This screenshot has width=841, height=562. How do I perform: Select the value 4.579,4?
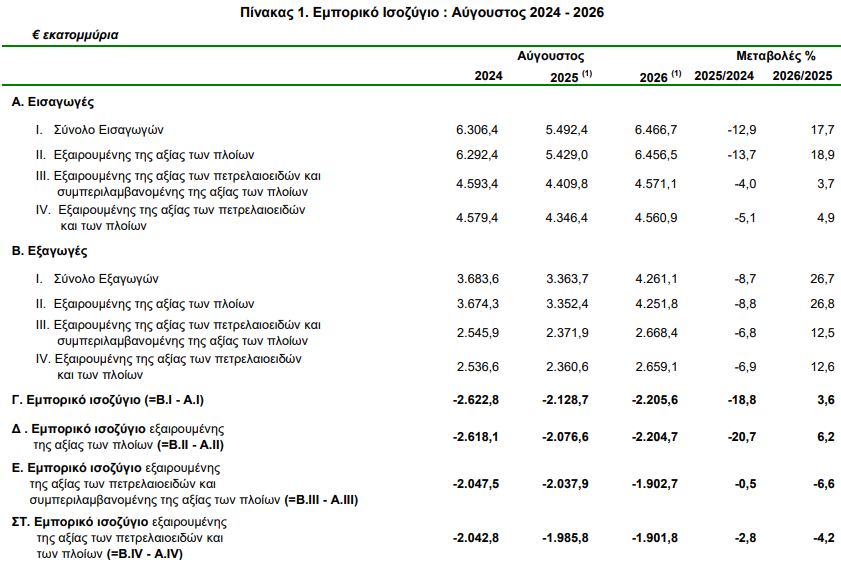point(477,218)
